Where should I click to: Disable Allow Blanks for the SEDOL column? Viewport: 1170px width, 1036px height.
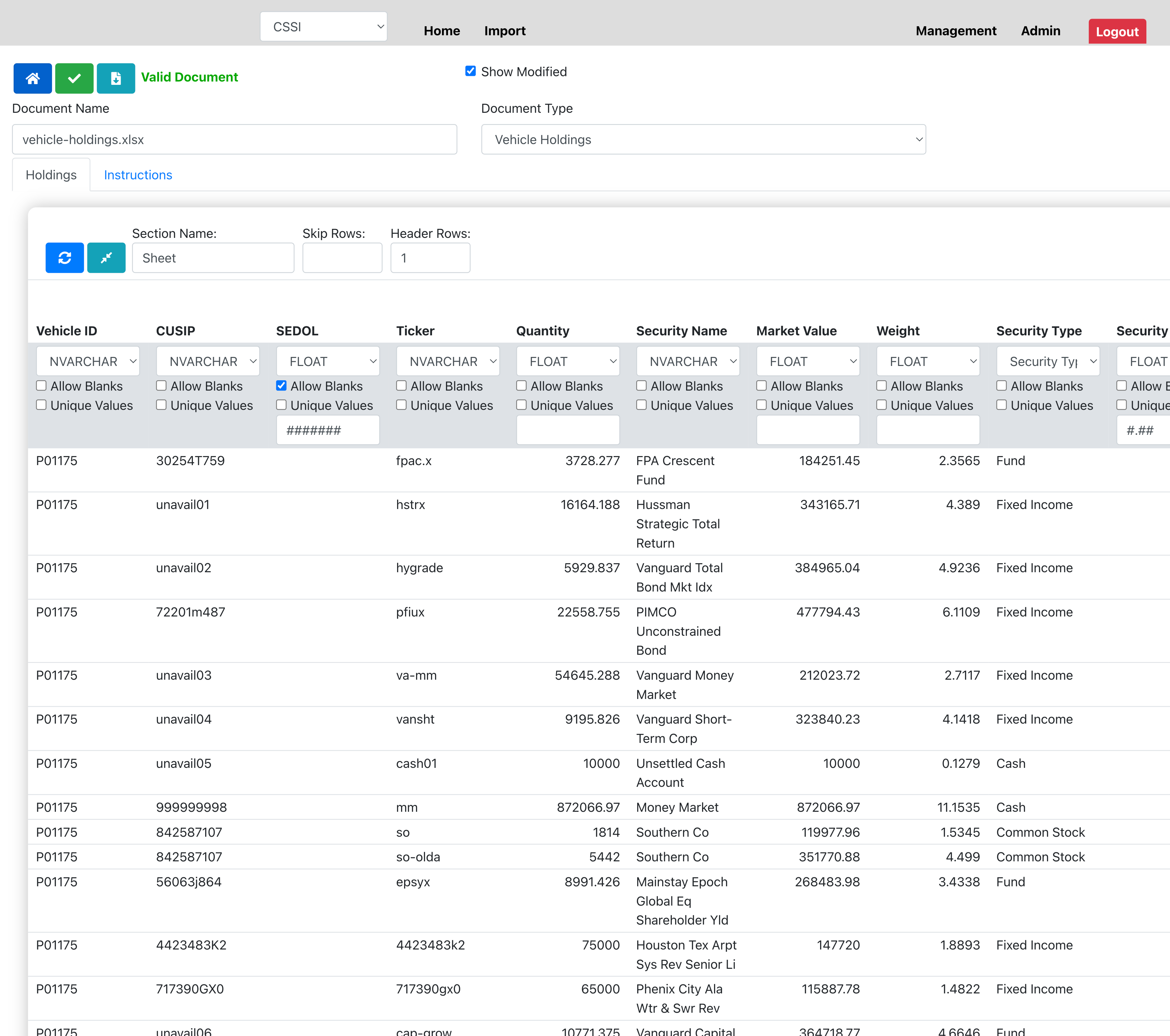click(281, 385)
